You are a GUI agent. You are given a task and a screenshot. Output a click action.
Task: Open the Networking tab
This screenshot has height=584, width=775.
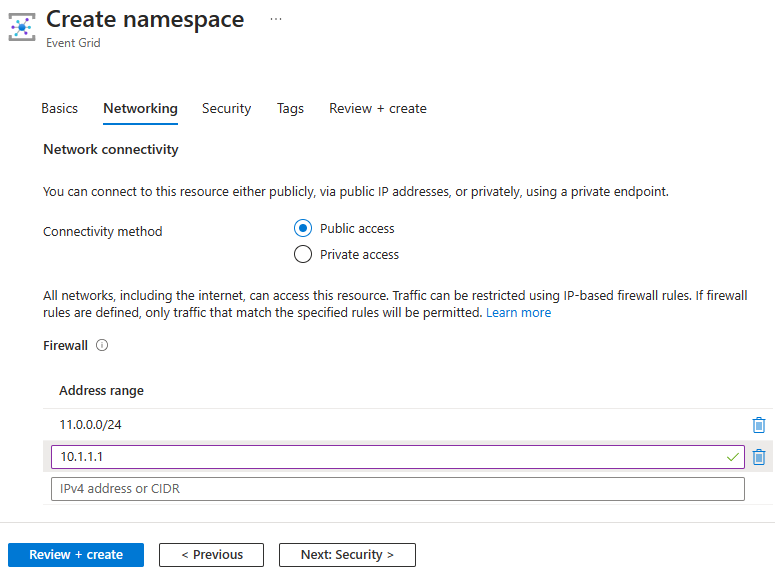coord(140,109)
